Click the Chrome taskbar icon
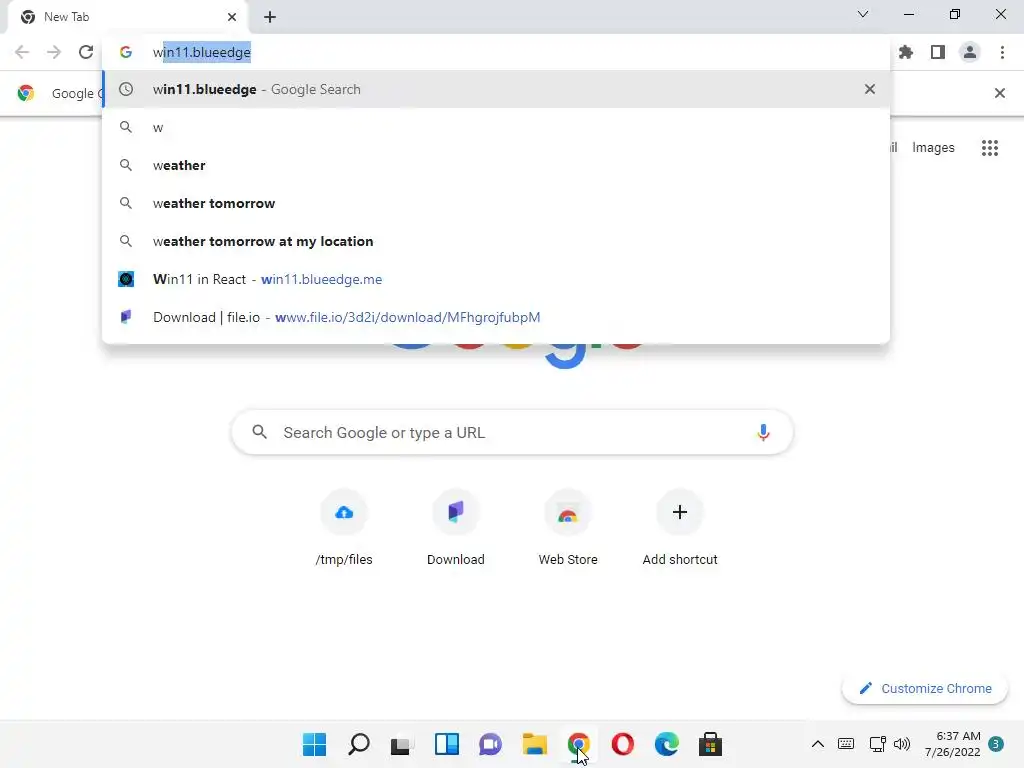 point(579,744)
